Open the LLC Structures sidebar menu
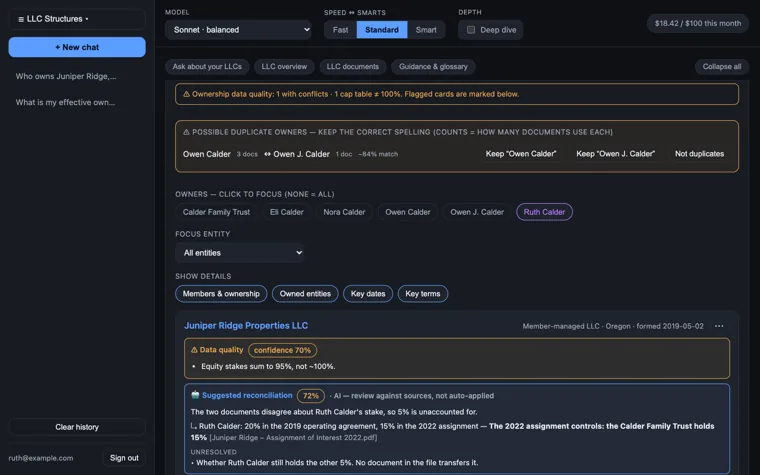Screen dimensions: 760x475 click(77, 19)
